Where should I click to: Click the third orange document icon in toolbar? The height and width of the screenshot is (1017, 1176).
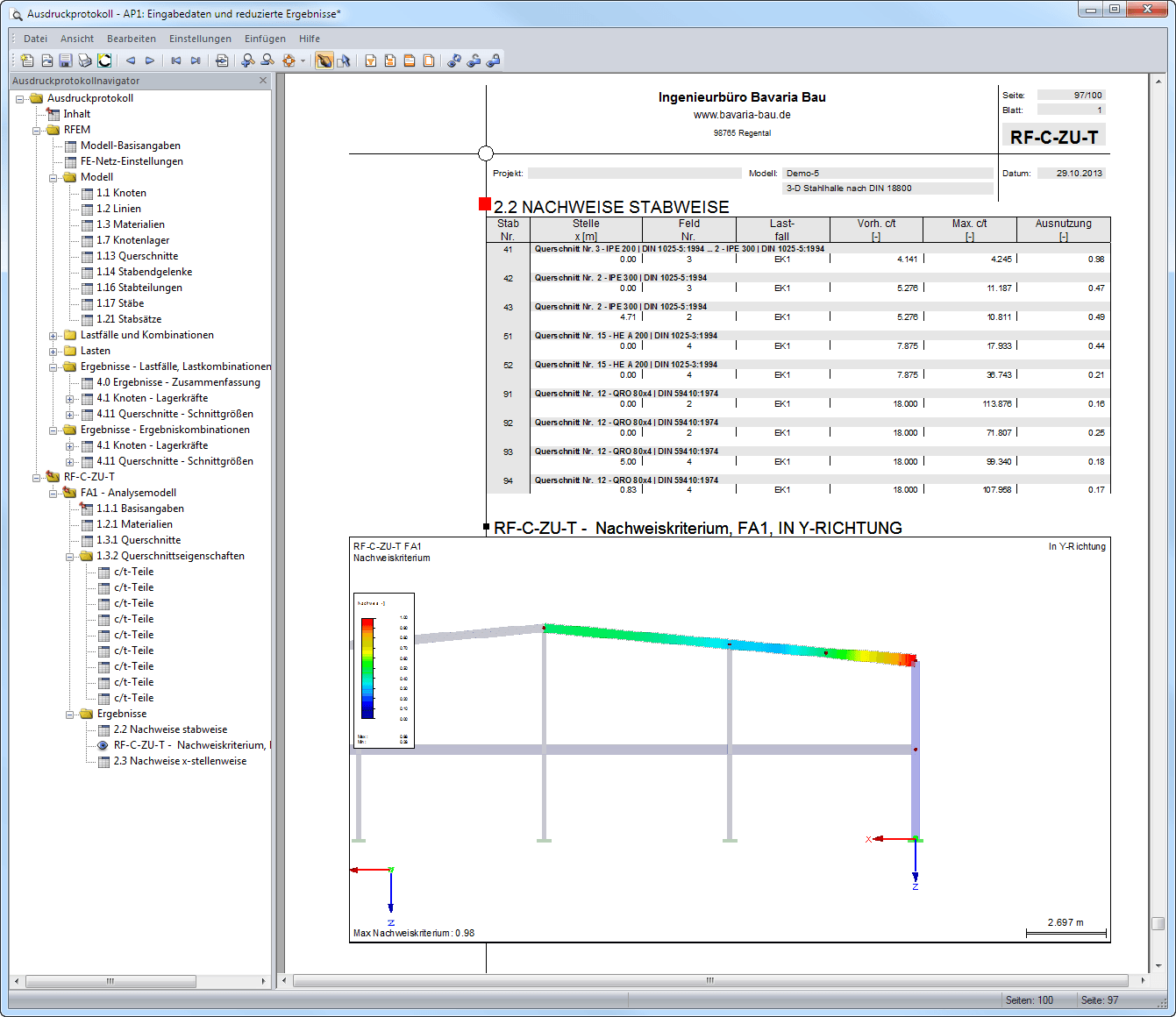(410, 60)
